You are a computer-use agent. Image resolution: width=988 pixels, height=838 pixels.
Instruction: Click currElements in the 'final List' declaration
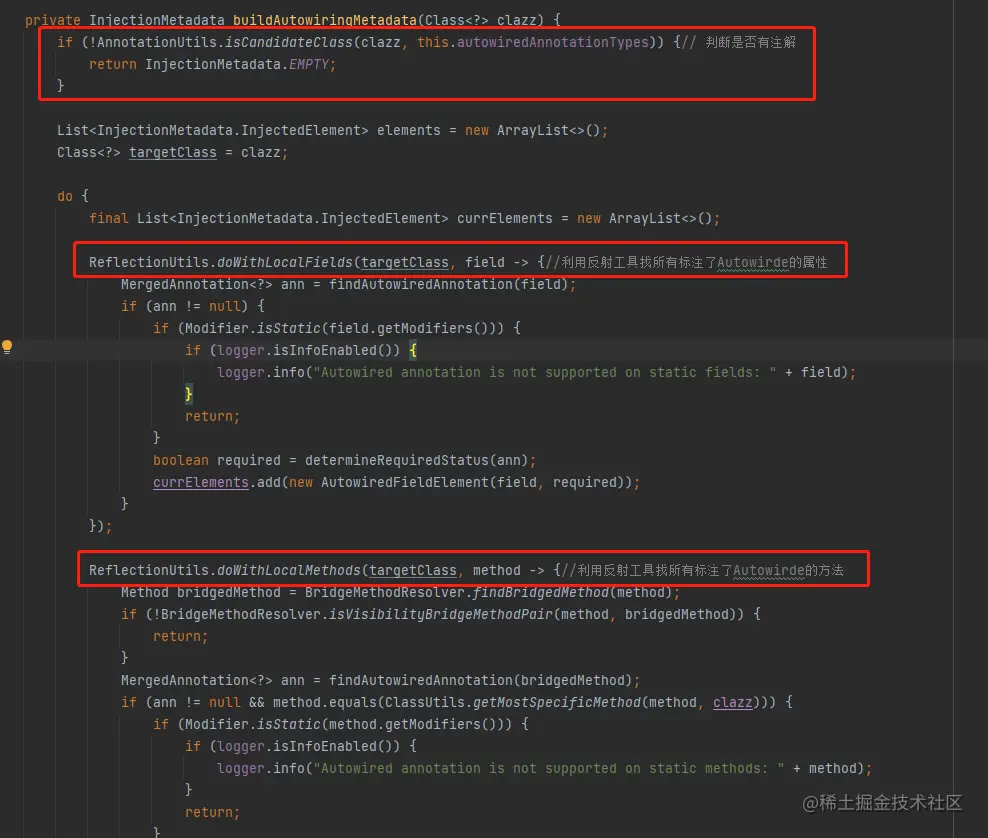coord(505,219)
